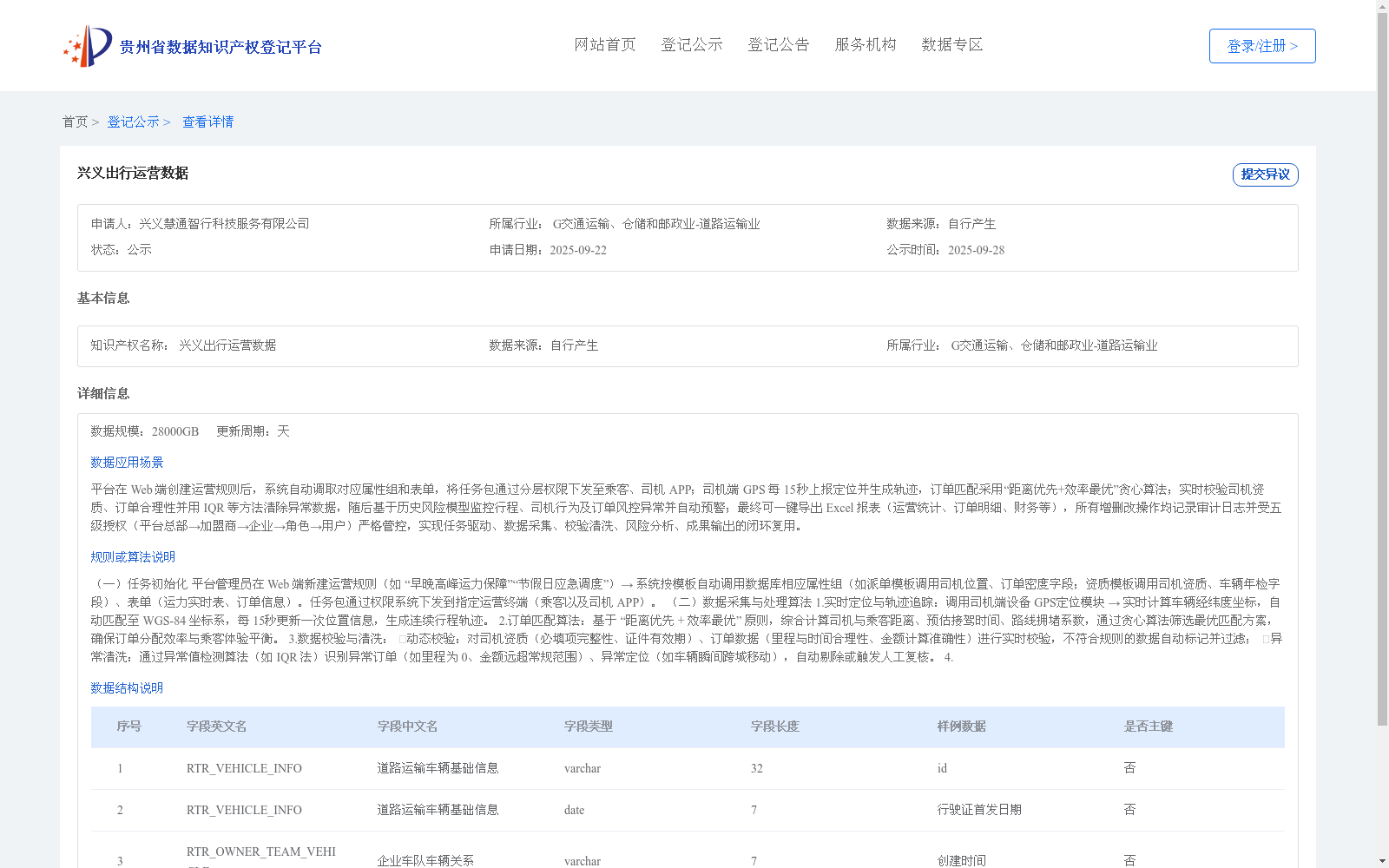
Task: Go to the 登记公告 page
Action: (779, 45)
